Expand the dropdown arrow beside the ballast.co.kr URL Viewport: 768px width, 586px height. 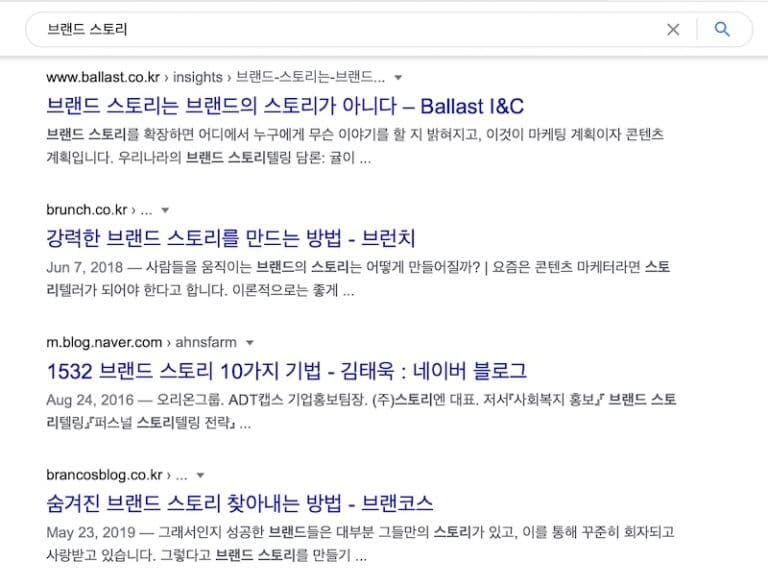[x=398, y=77]
